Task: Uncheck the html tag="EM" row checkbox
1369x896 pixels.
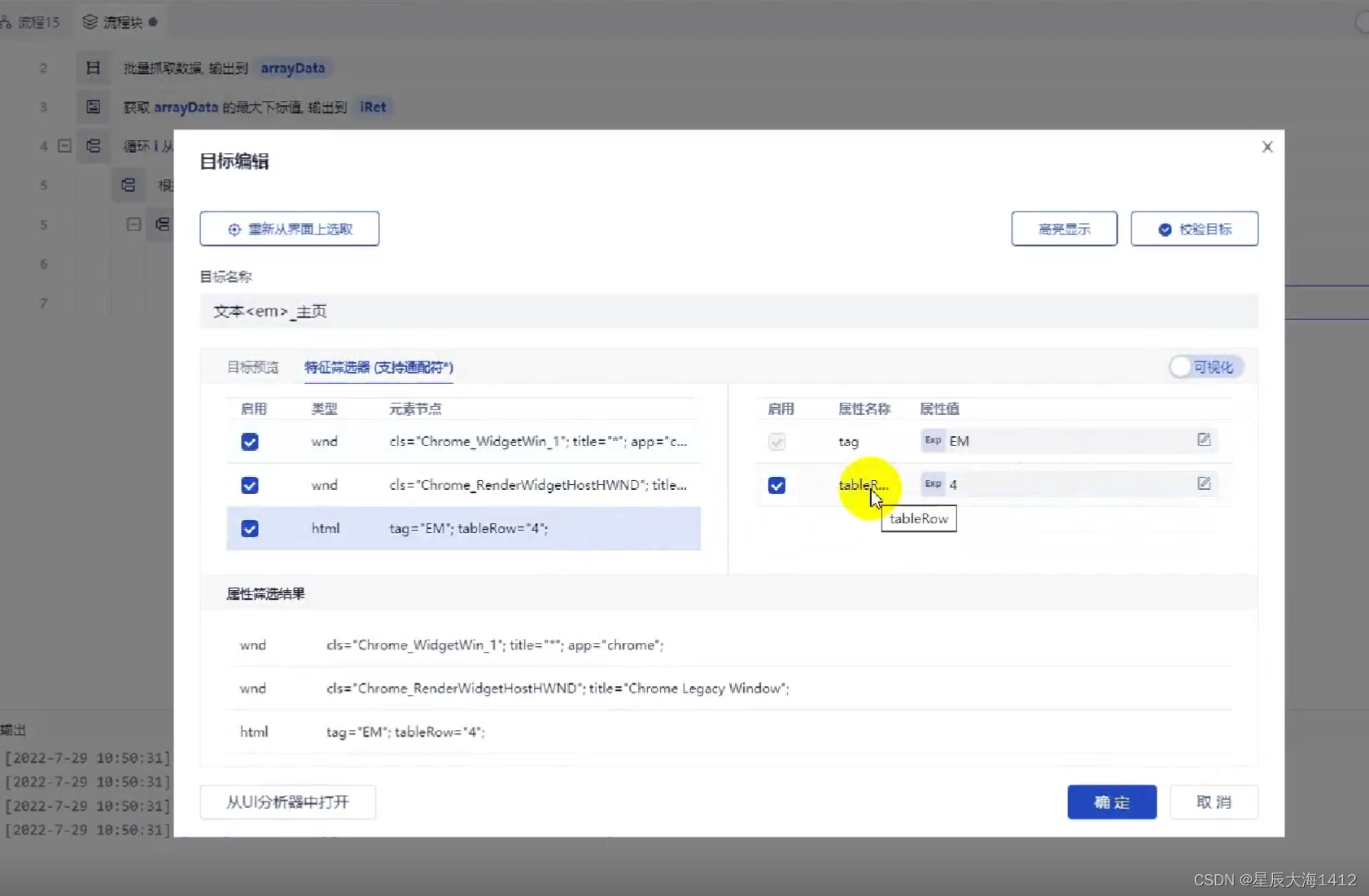Action: click(250, 528)
